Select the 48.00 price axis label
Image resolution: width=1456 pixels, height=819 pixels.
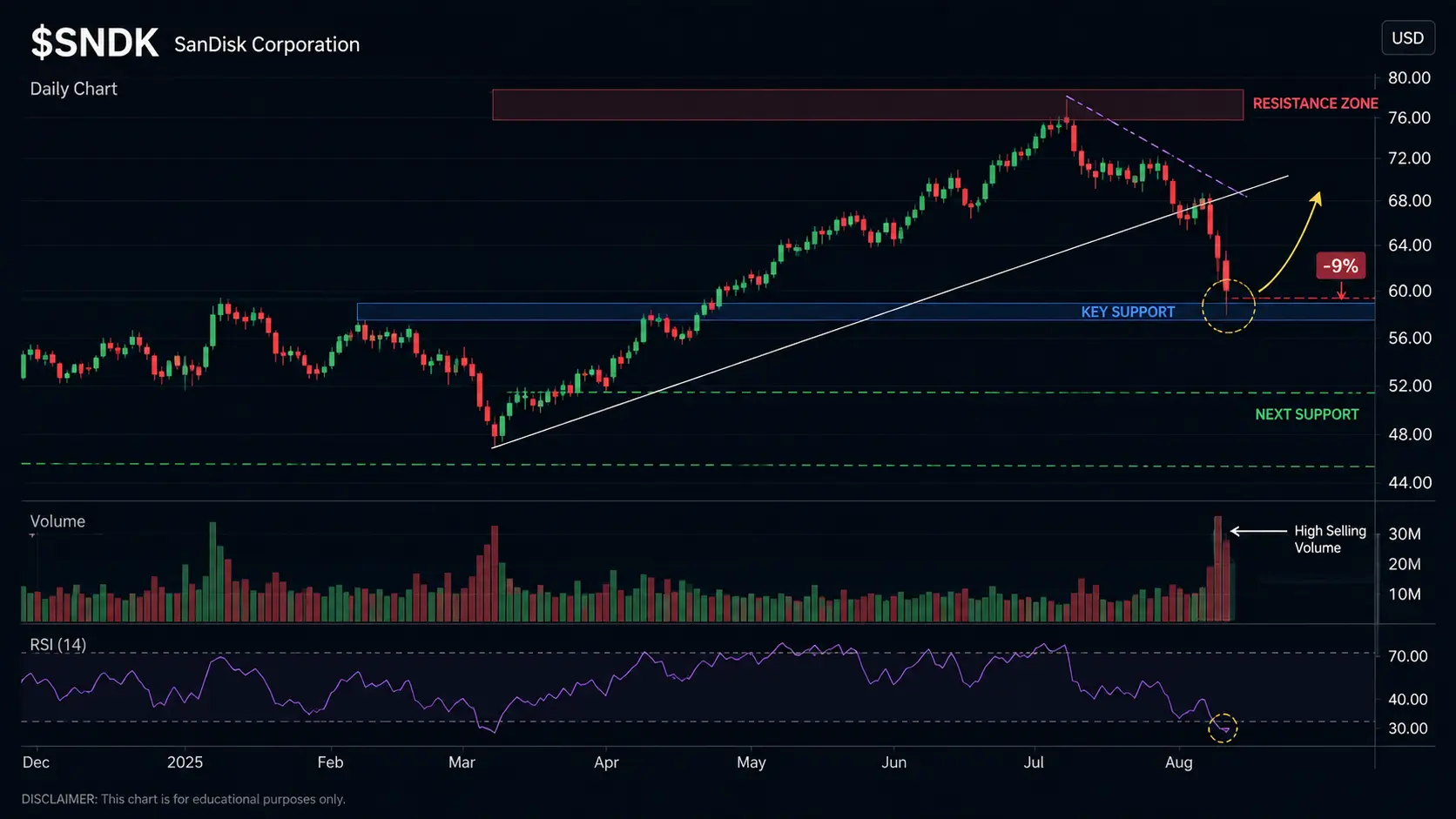point(1409,433)
